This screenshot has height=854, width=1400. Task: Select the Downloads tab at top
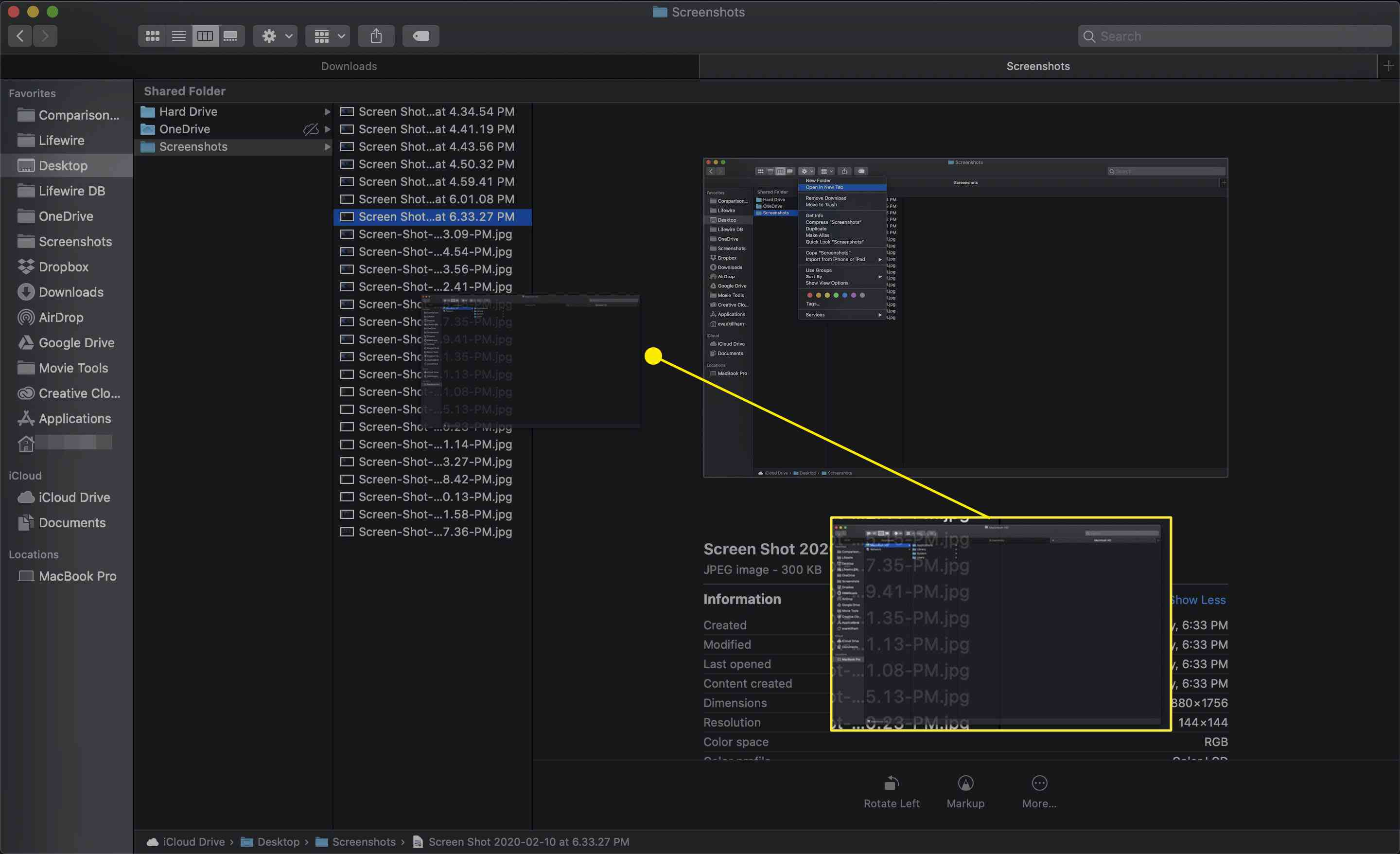[349, 66]
